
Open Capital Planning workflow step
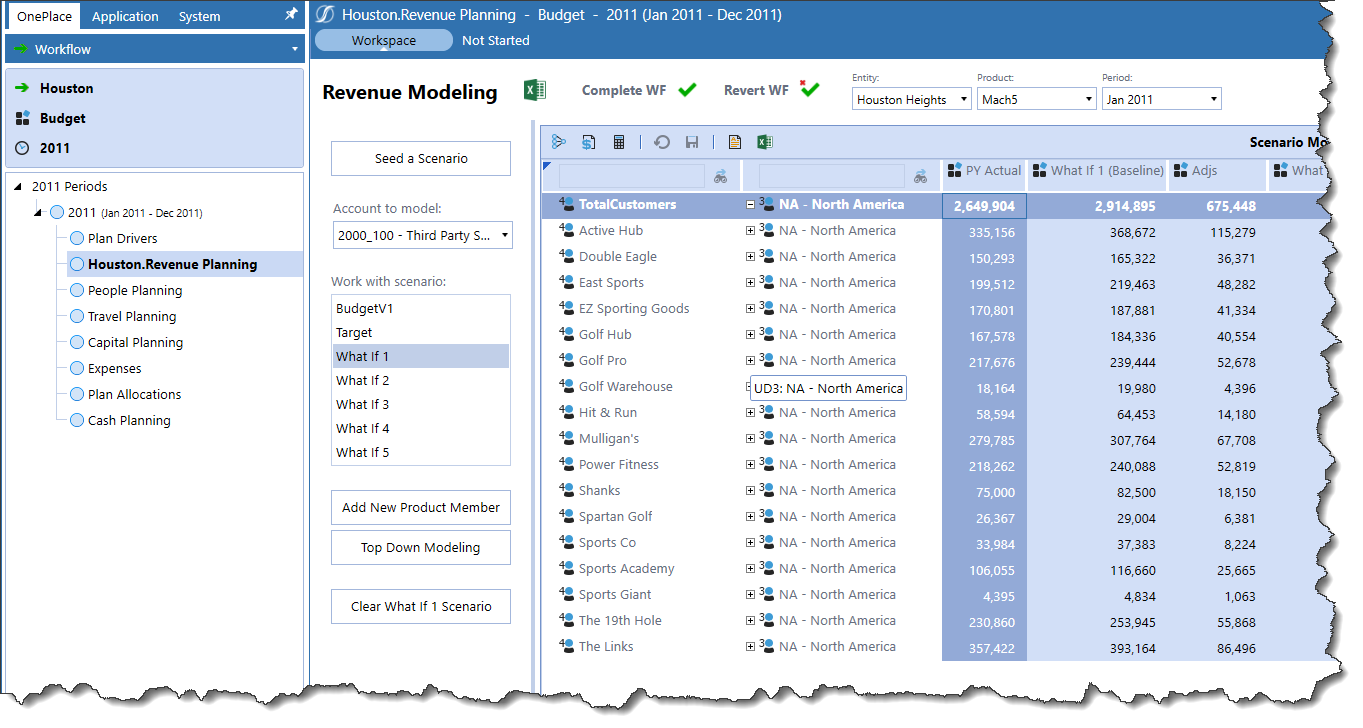point(136,342)
